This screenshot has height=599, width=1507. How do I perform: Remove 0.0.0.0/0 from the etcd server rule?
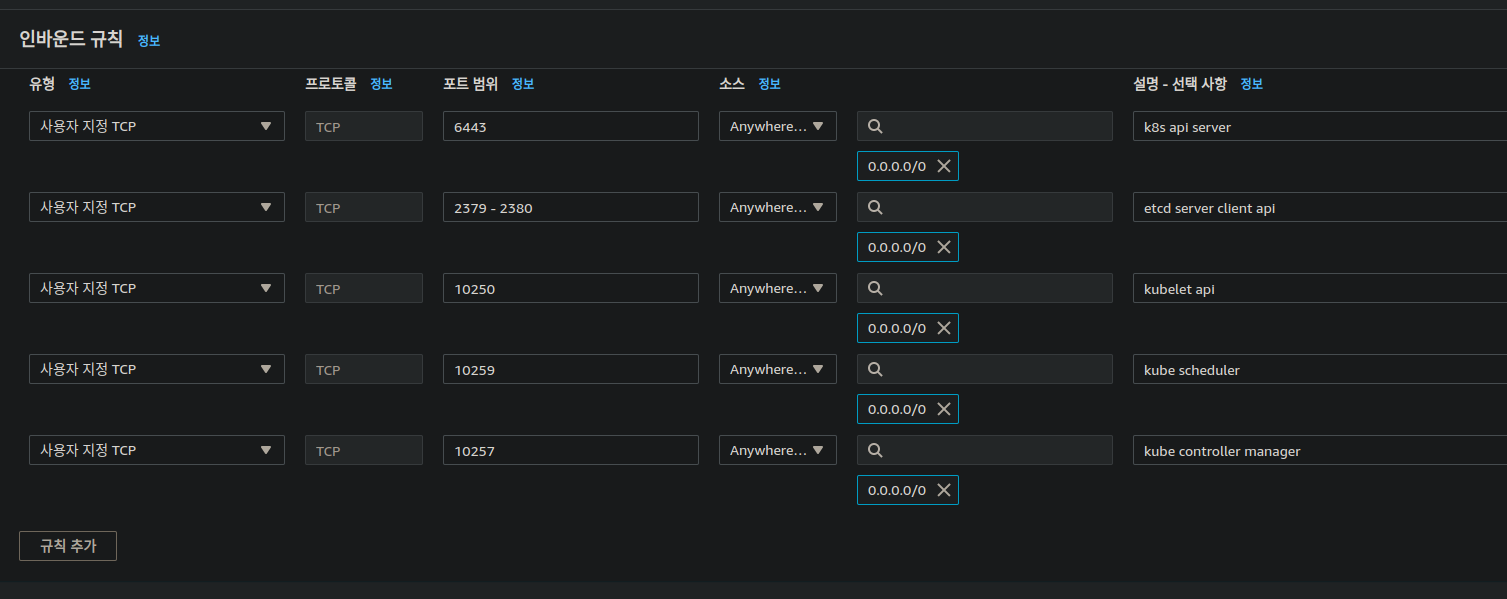[943, 247]
